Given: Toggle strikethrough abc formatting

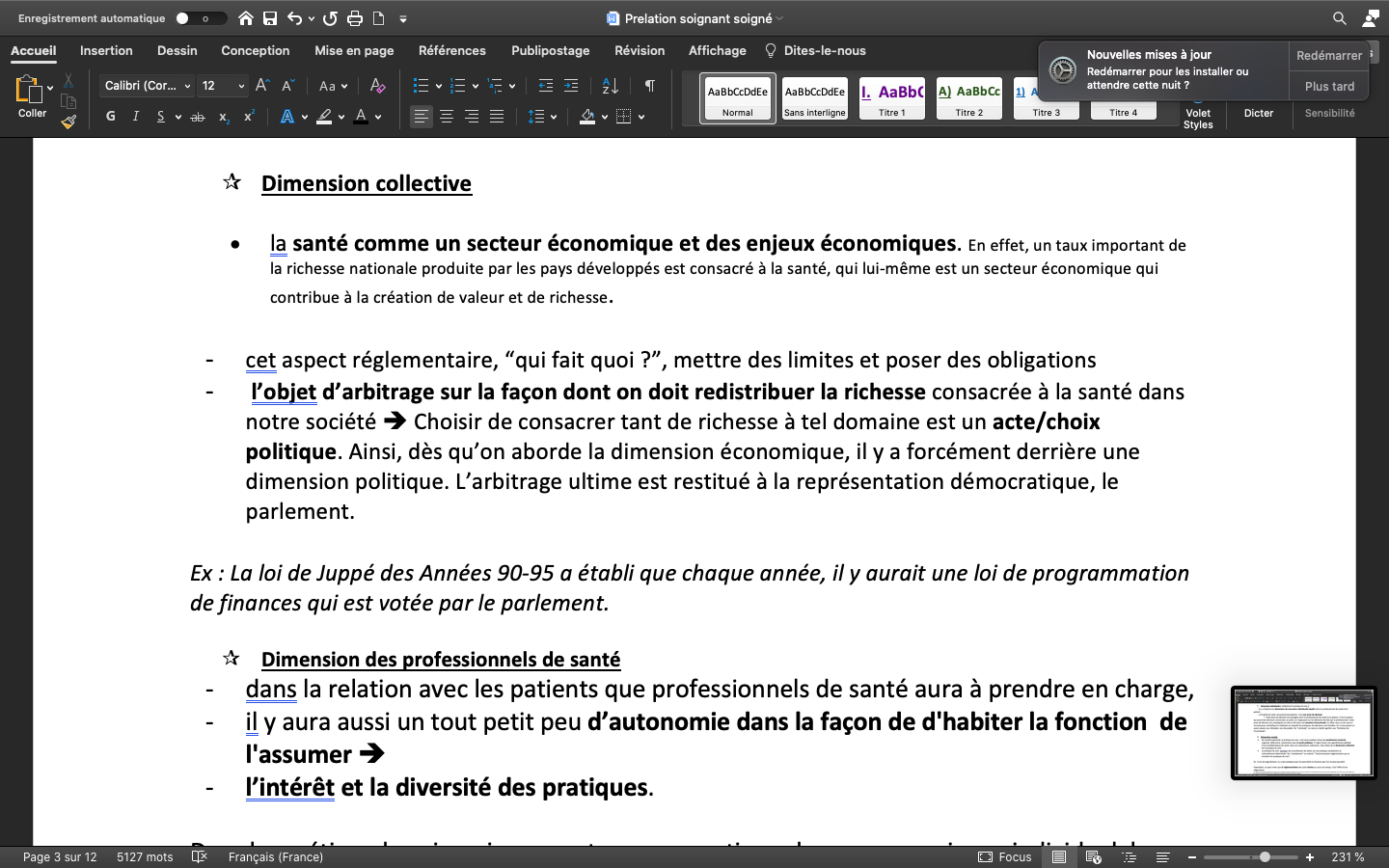Looking at the screenshot, I should tap(198, 117).
